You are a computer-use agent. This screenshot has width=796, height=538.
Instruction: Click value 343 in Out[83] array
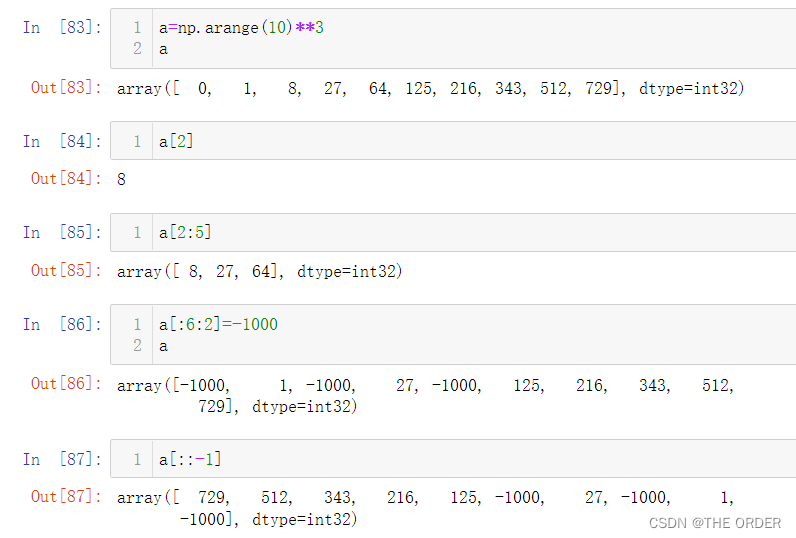pos(508,88)
